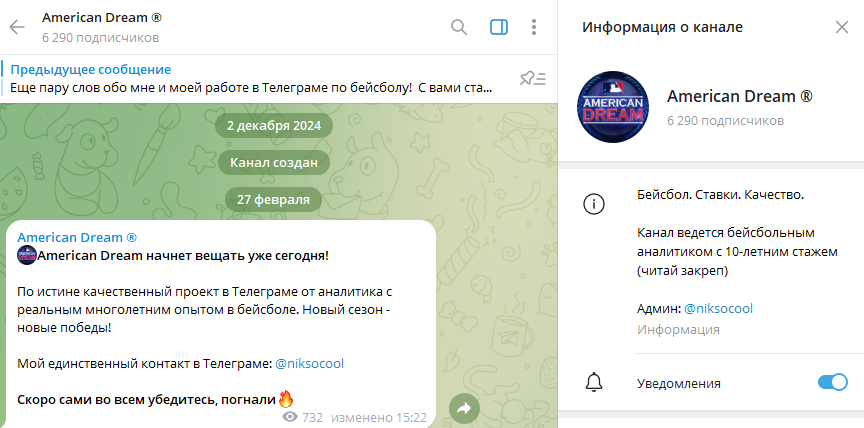Click American Dream name in info panel
Viewport: 864px width, 428px height.
point(739,96)
